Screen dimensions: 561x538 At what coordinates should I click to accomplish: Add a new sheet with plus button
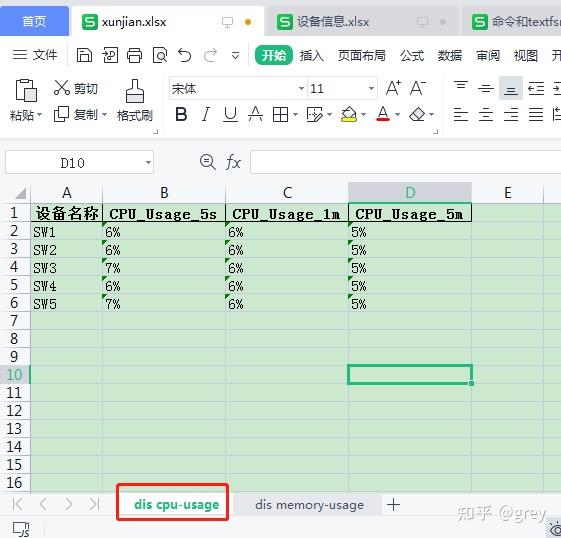point(394,505)
